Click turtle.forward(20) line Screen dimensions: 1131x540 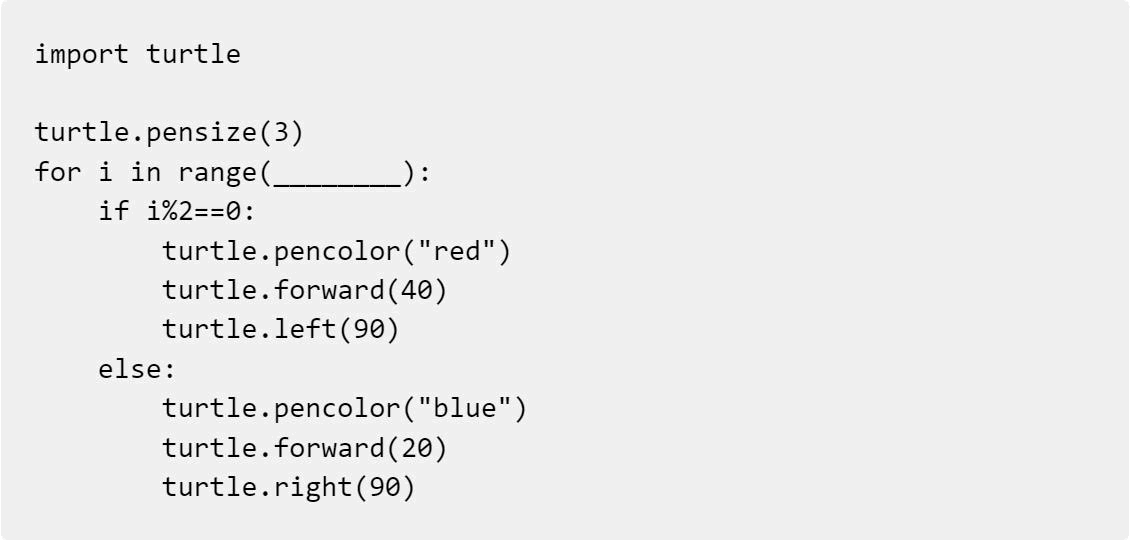[305, 448]
